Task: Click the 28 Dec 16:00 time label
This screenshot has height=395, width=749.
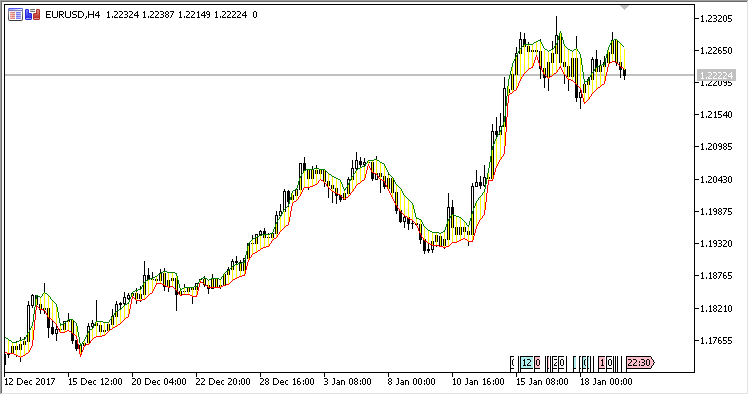Action: click(287, 382)
